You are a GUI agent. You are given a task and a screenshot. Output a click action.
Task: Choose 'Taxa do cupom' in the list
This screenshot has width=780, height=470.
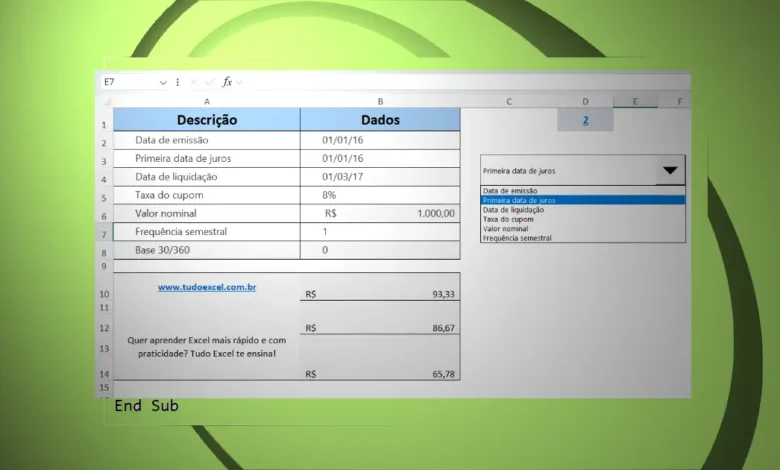(x=583, y=219)
